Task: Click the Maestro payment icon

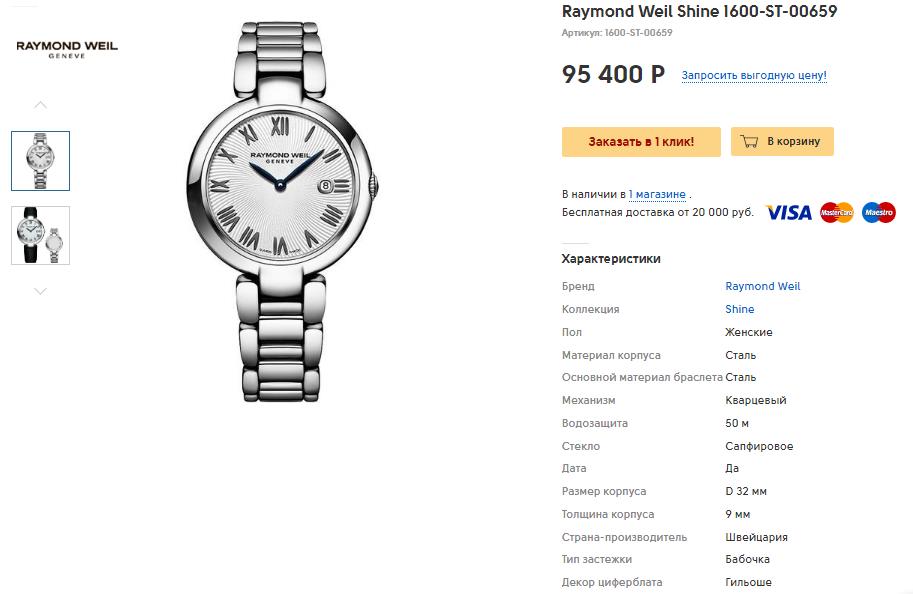Action: click(879, 212)
